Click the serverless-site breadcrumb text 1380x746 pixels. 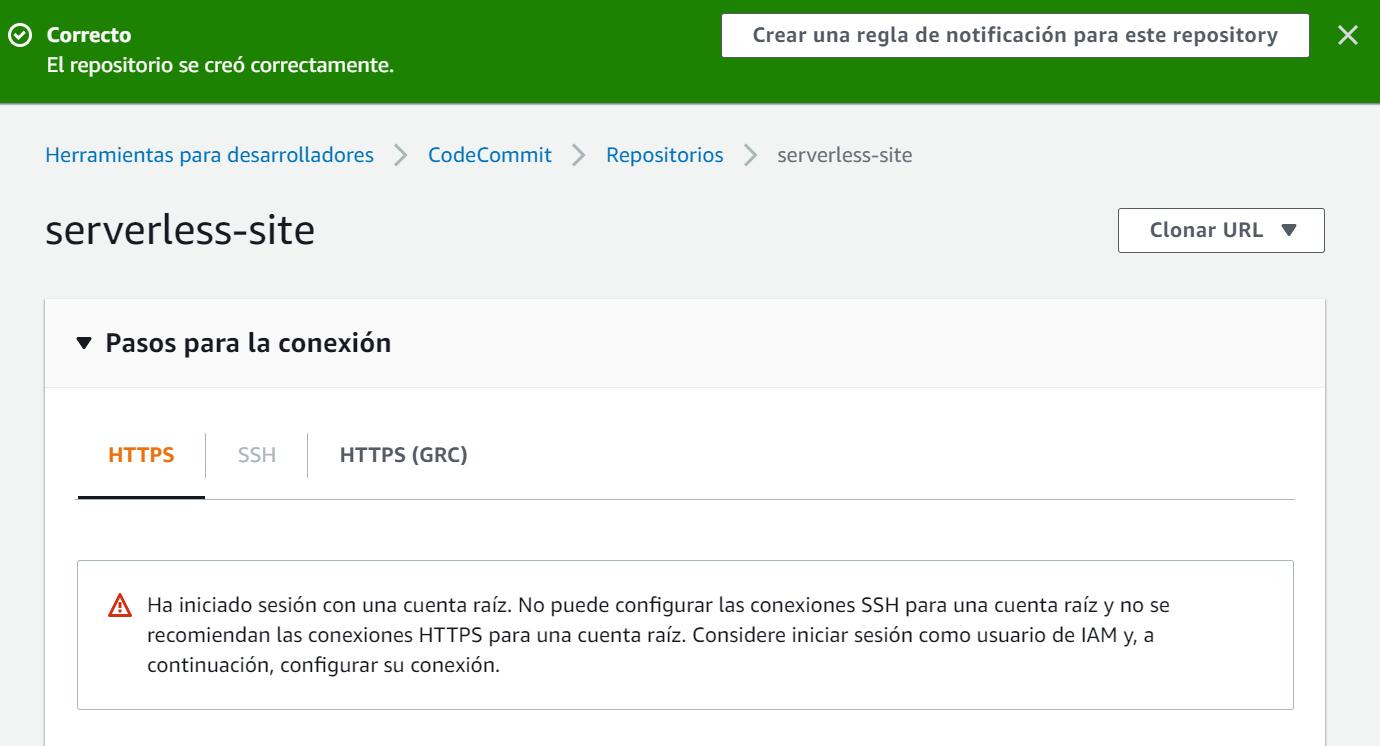pos(845,155)
